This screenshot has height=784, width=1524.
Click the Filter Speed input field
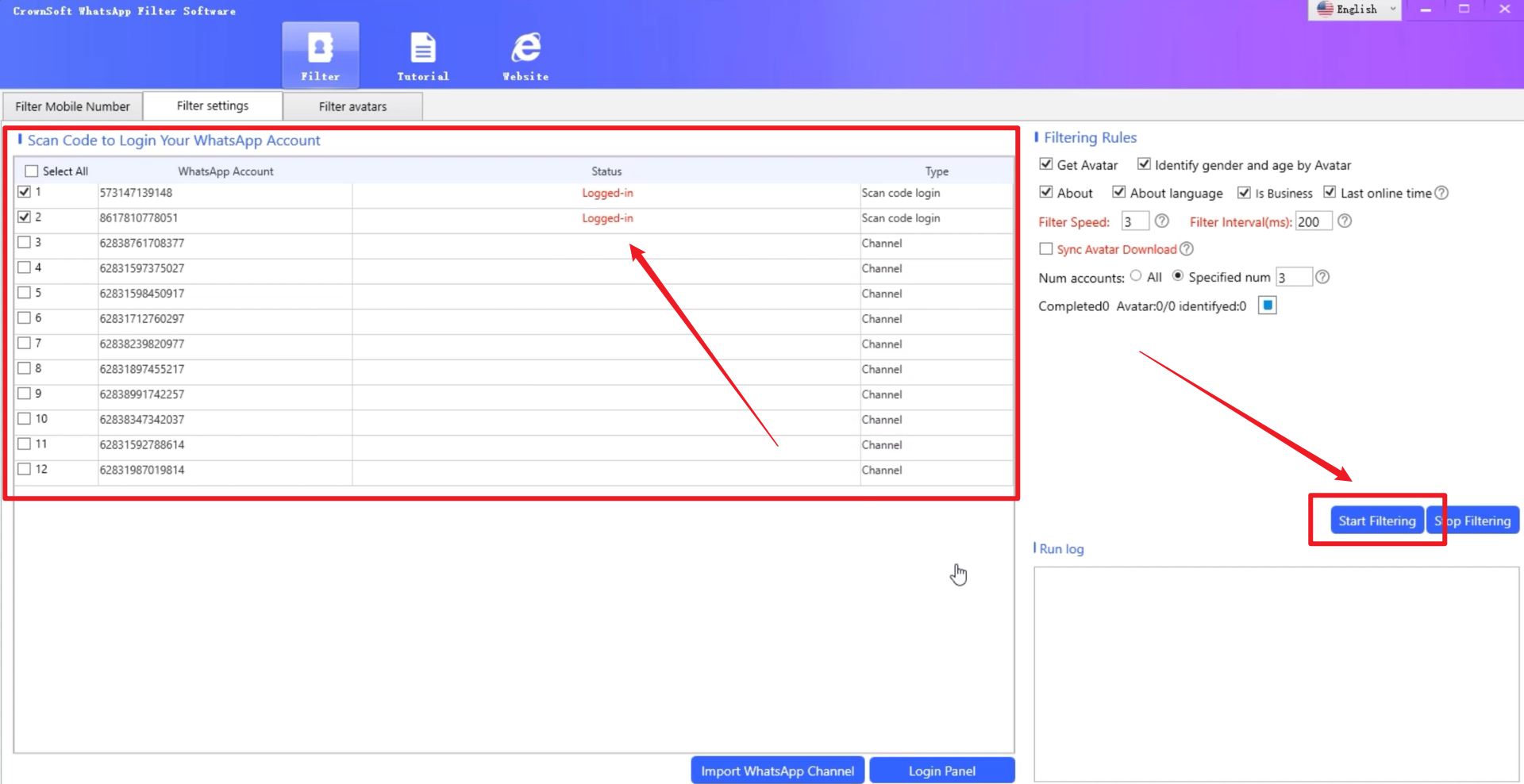(1135, 221)
